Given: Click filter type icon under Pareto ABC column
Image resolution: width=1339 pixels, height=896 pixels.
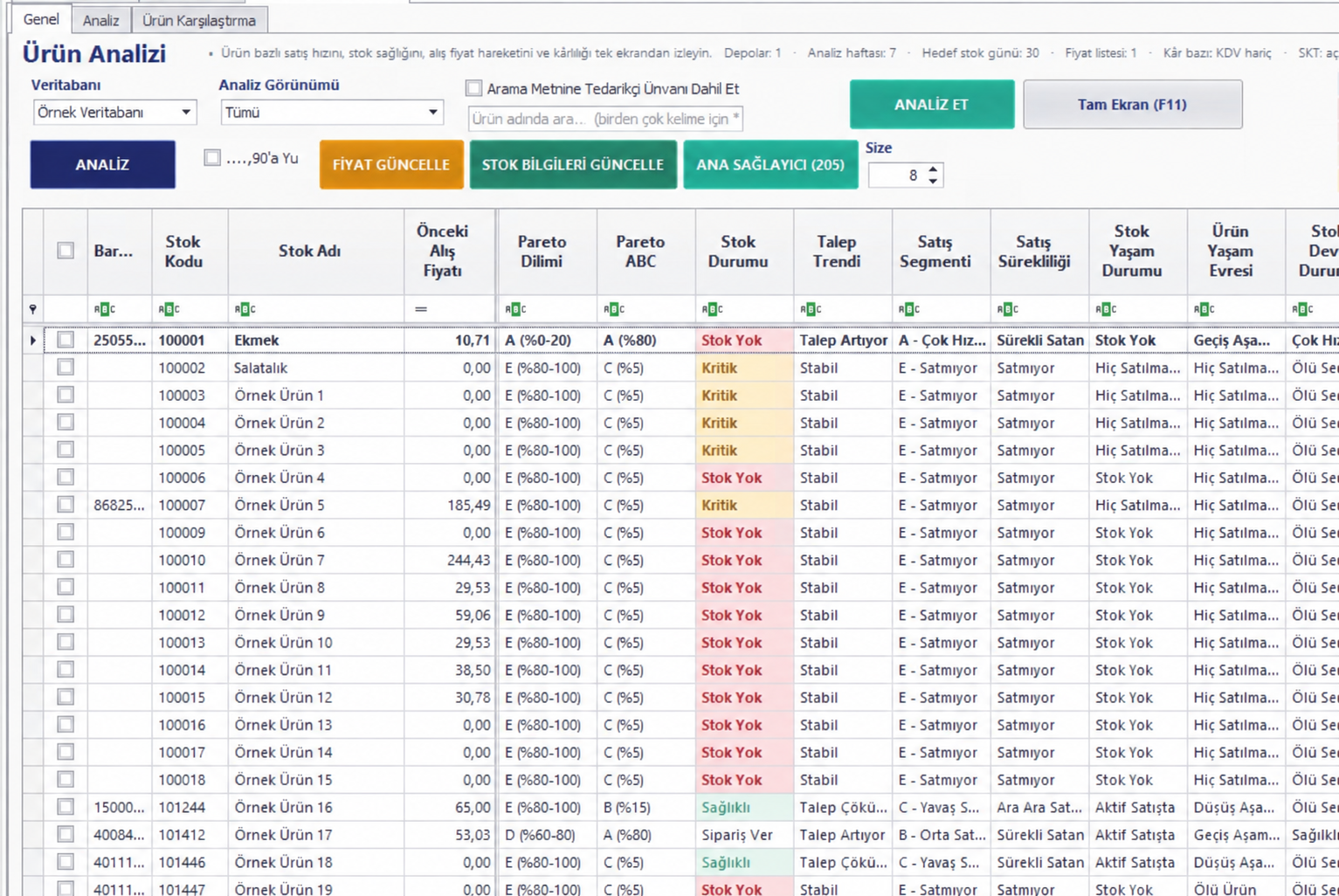Looking at the screenshot, I should tap(615, 309).
